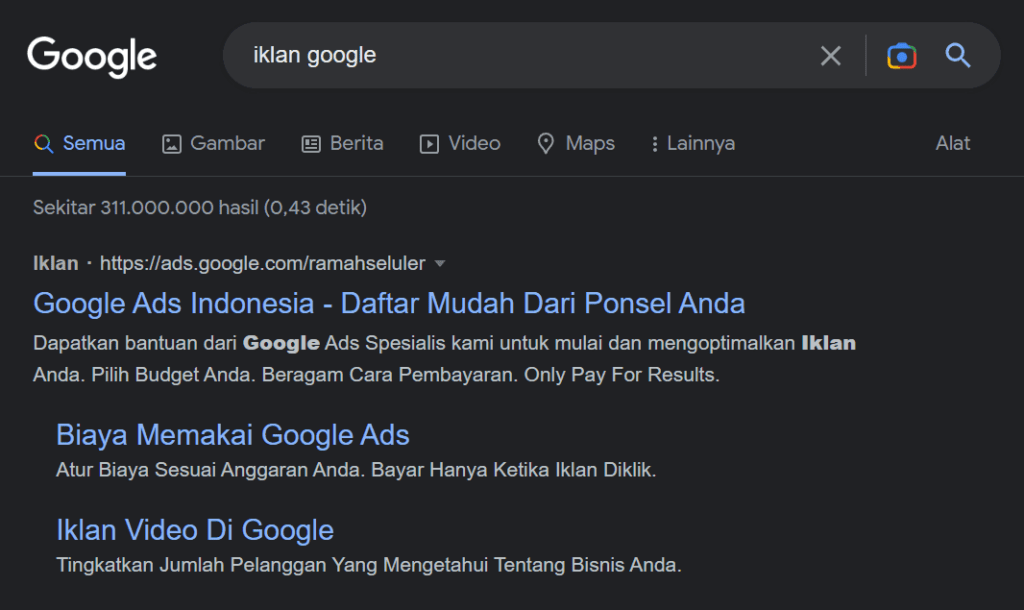Expand the dropdown arrow next to ads.google.com URL
Image resolution: width=1024 pixels, height=610 pixels.
pyautogui.click(x=439, y=263)
